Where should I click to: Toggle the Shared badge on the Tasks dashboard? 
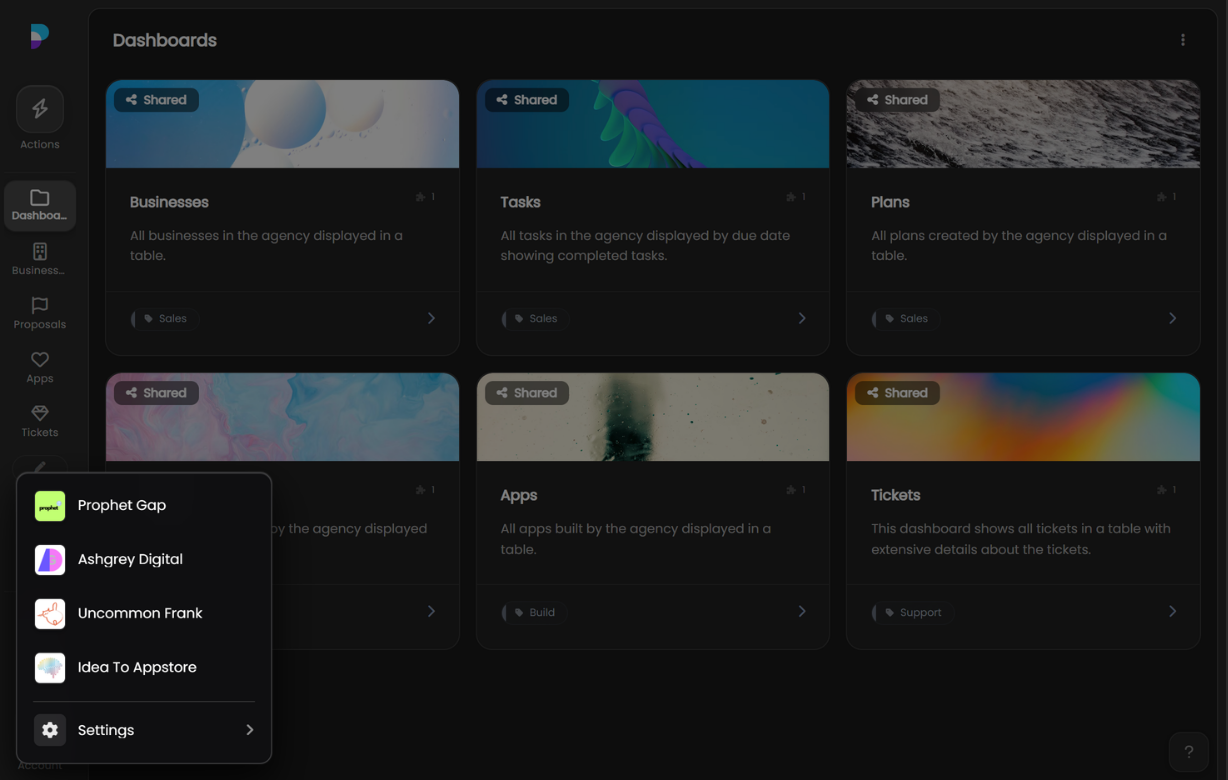[527, 99]
